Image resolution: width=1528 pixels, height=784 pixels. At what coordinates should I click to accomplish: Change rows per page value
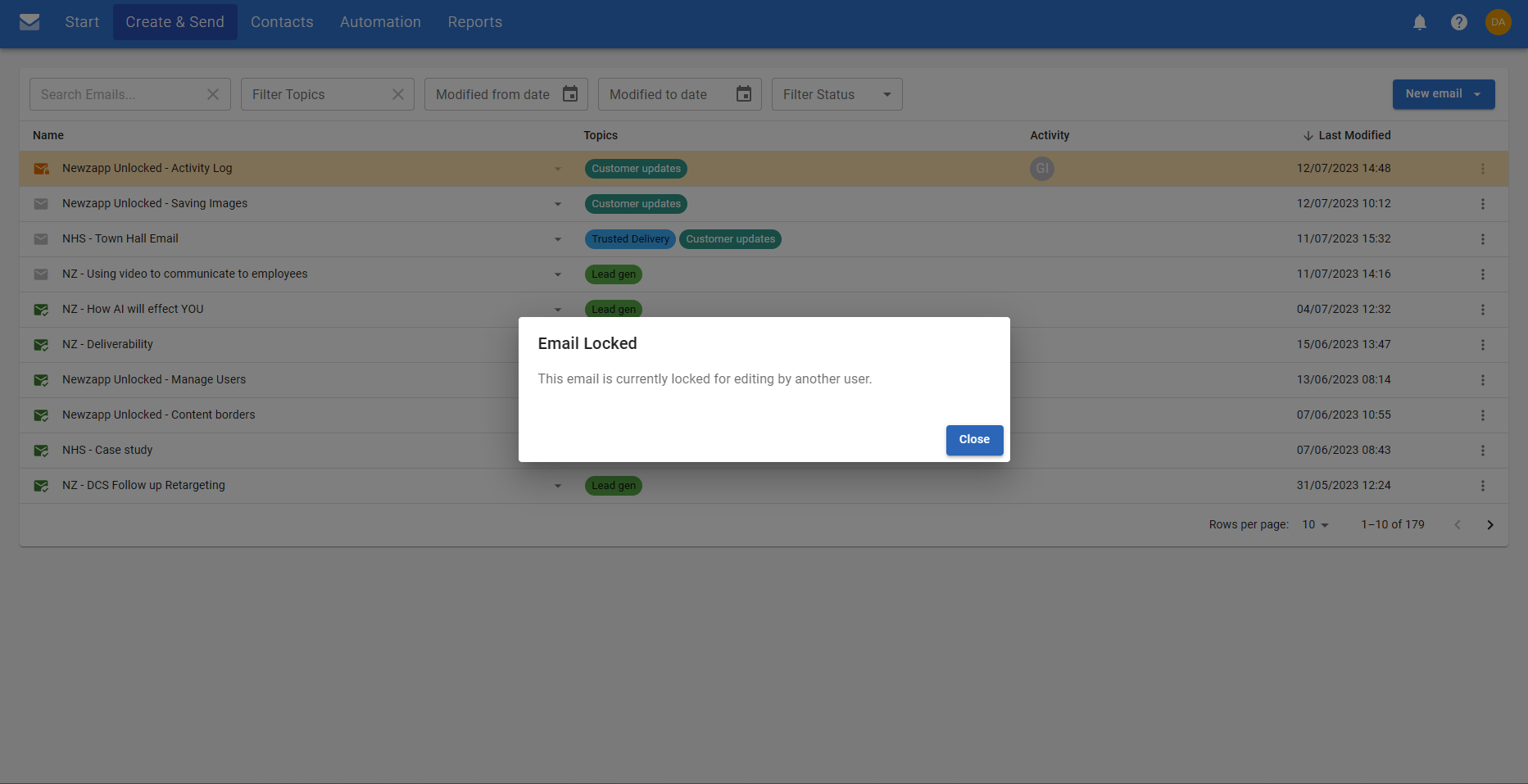coord(1315,525)
